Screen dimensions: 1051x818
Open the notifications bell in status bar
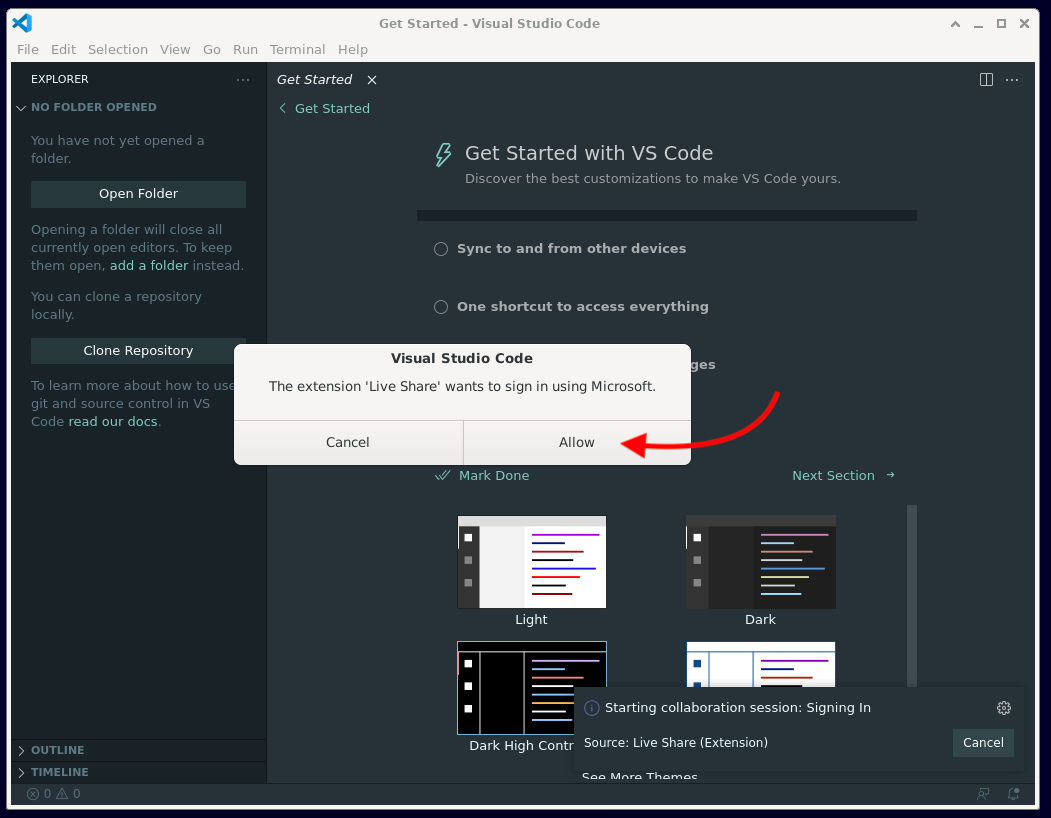click(1014, 794)
